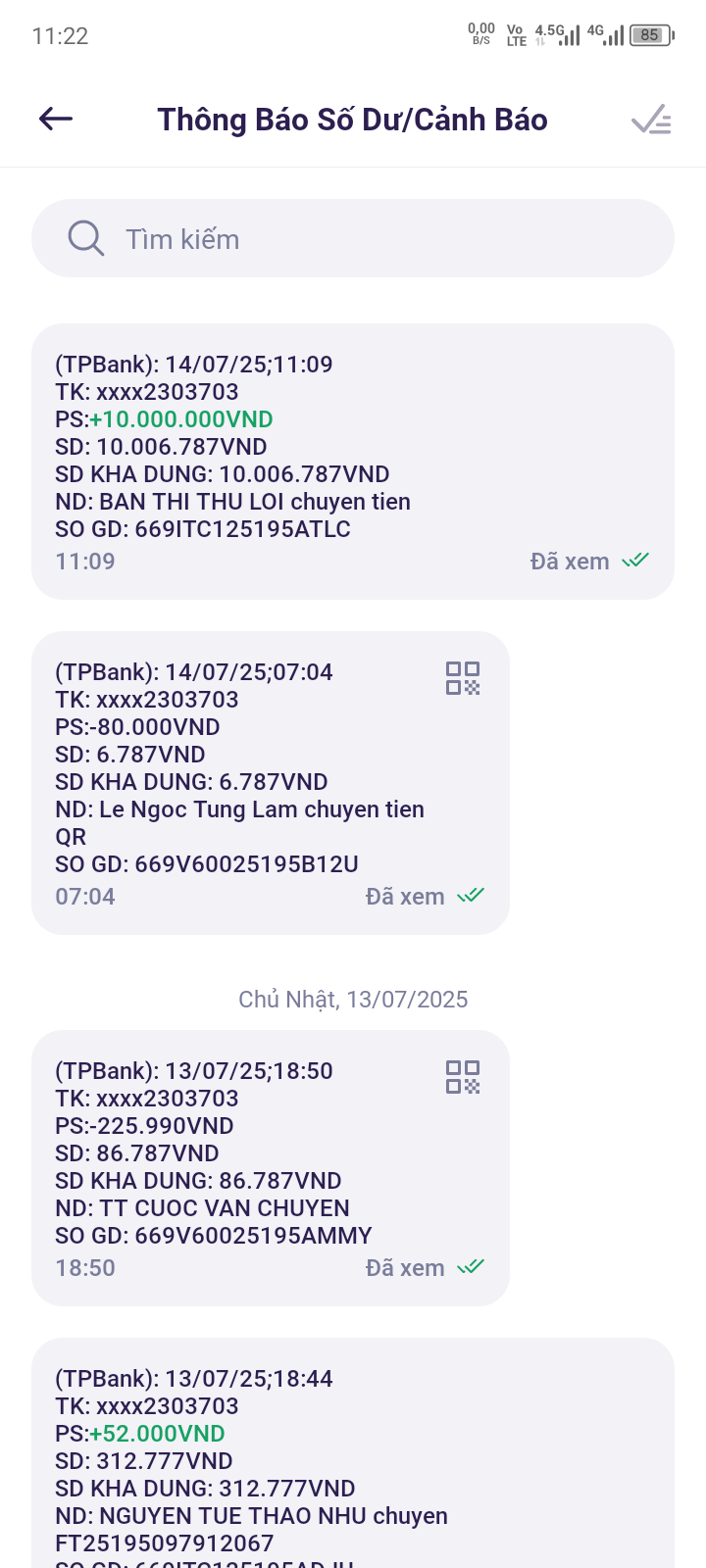Image resolution: width=706 pixels, height=1568 pixels.
Task: Tap the status bar clock
Action: click(x=60, y=36)
